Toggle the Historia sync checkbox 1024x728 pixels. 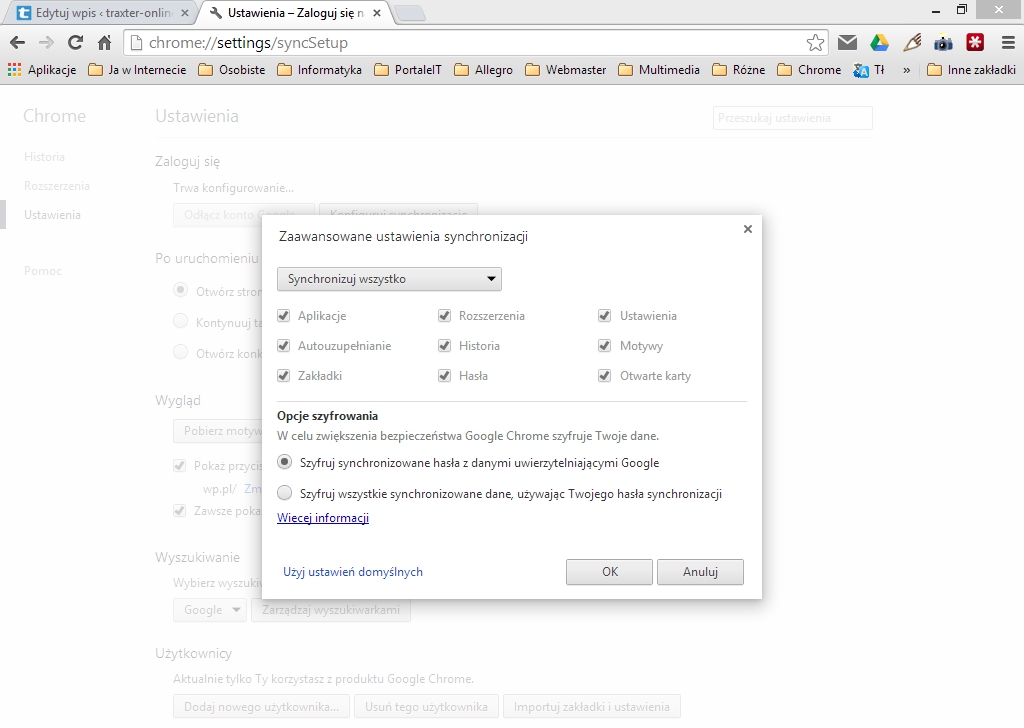point(444,346)
